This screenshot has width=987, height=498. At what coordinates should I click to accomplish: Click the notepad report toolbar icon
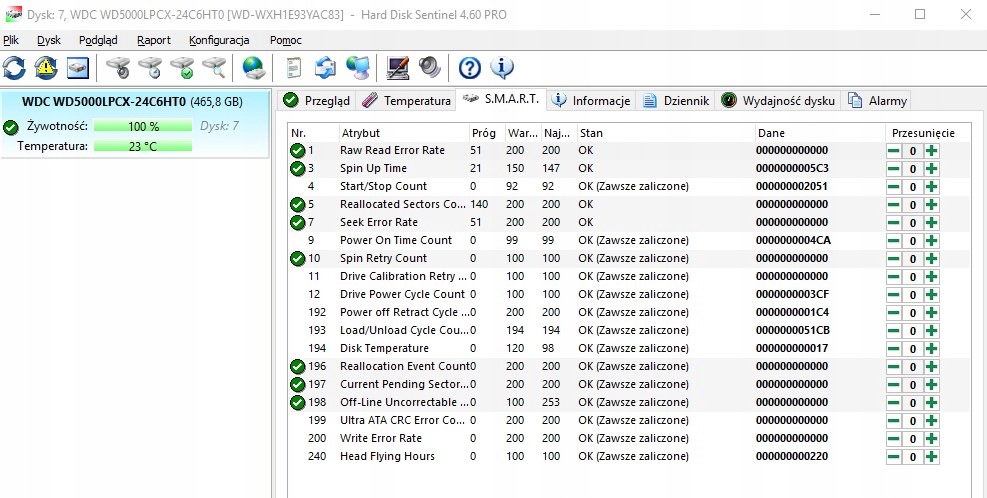tap(293, 67)
